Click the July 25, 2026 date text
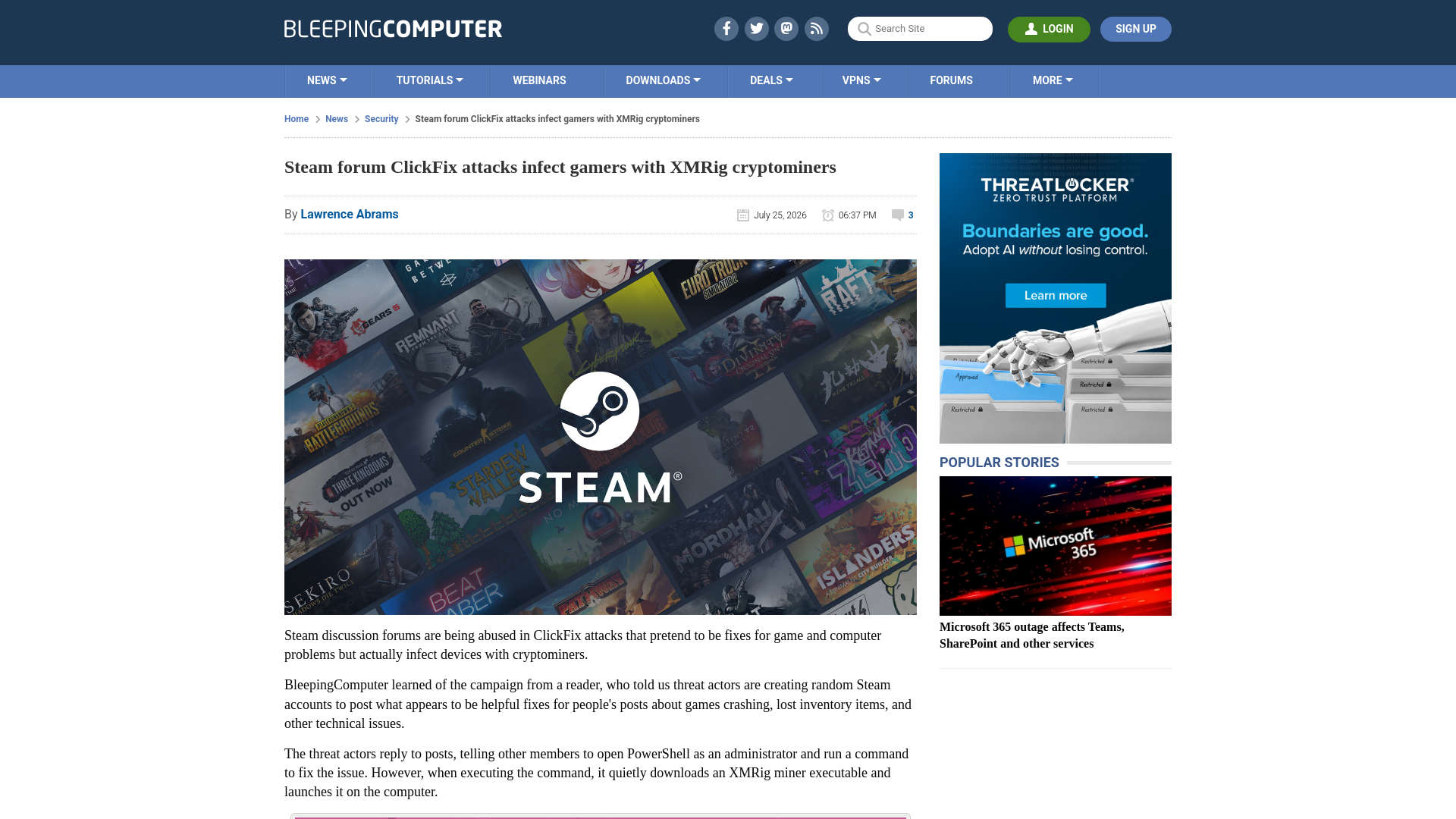Screen dimensions: 1456x819 tap(780, 215)
